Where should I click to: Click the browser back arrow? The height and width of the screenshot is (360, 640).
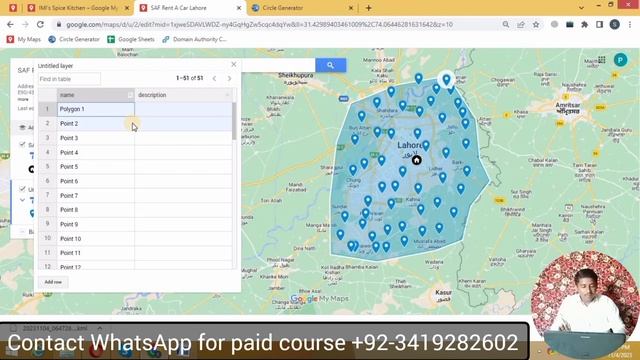tap(10, 24)
